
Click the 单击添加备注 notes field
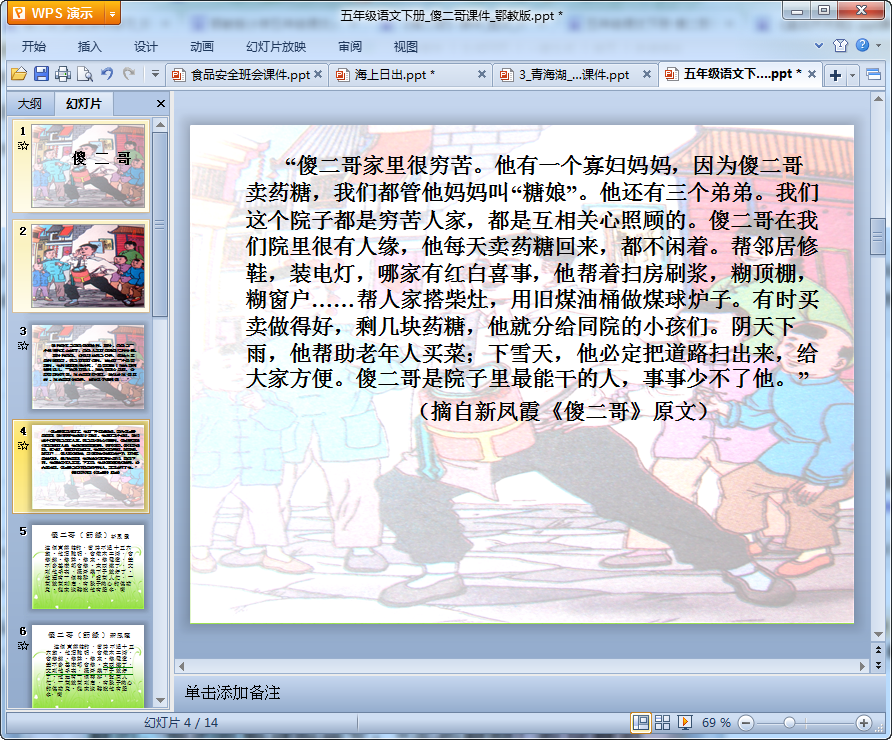[523, 692]
